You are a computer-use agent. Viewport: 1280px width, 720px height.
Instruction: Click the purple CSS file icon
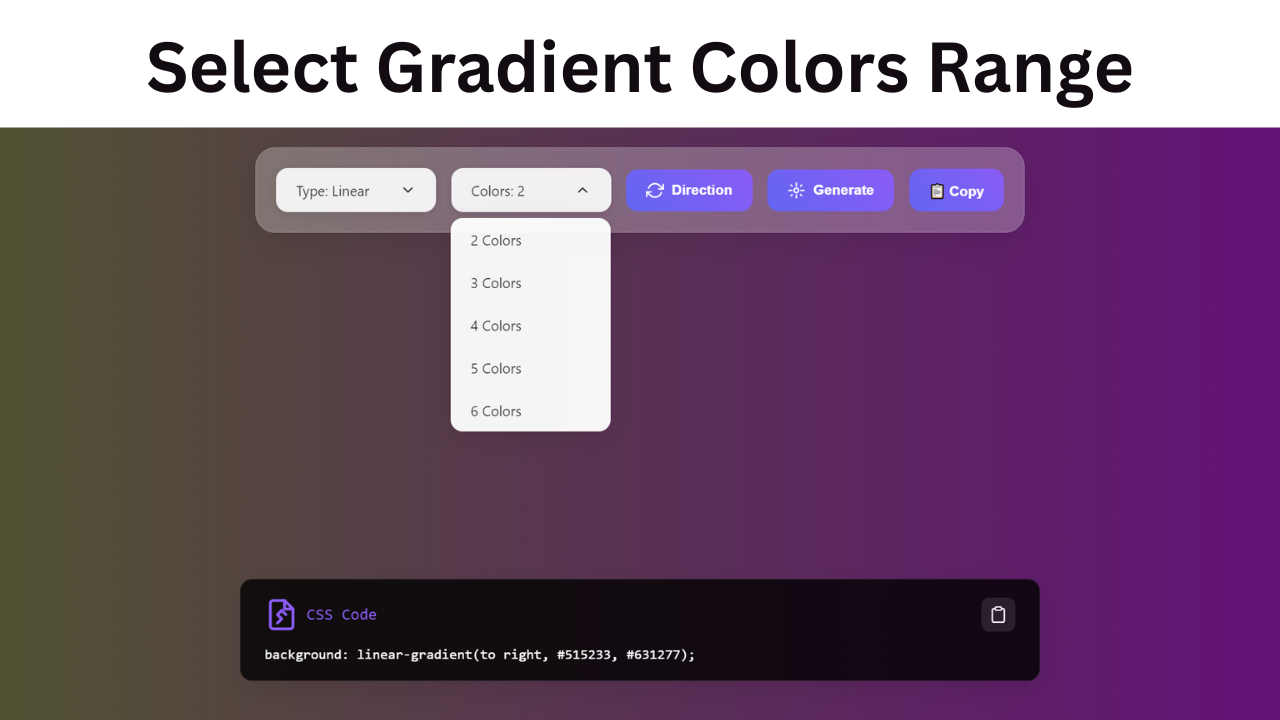[x=281, y=614]
